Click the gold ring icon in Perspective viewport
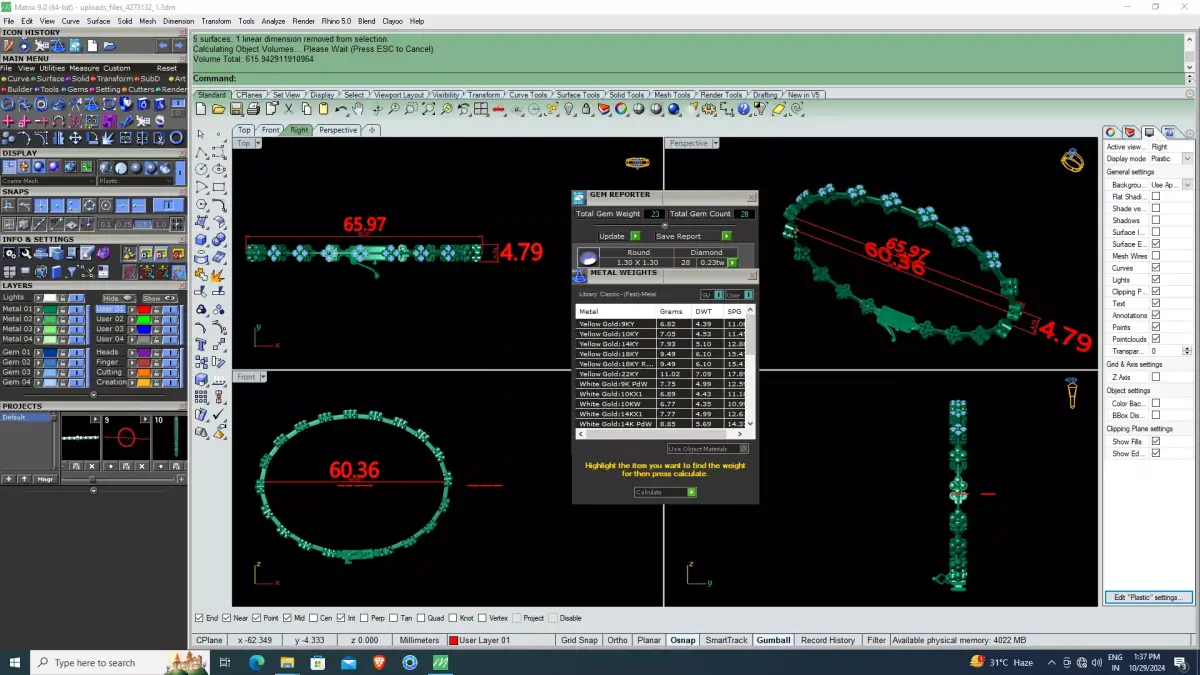This screenshot has width=1200, height=675. 1072,160
